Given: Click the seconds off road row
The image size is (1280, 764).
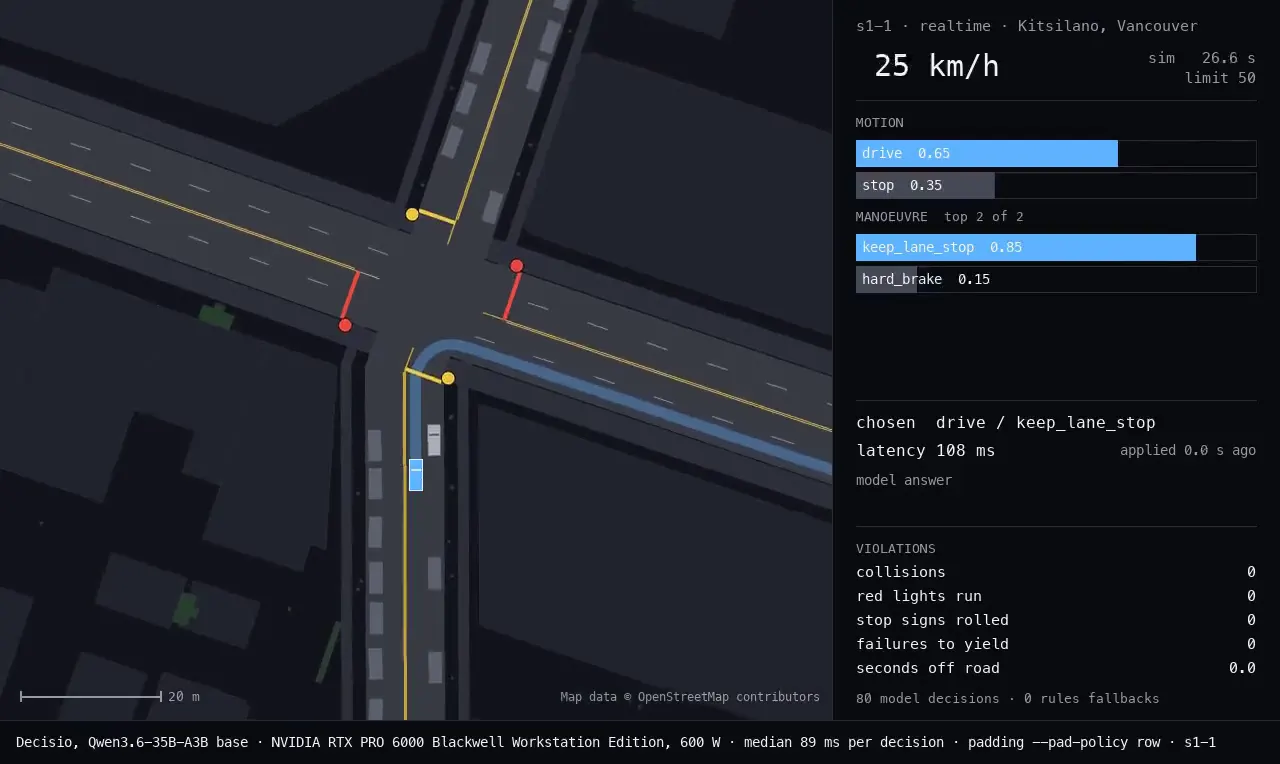Looking at the screenshot, I should coord(1056,668).
